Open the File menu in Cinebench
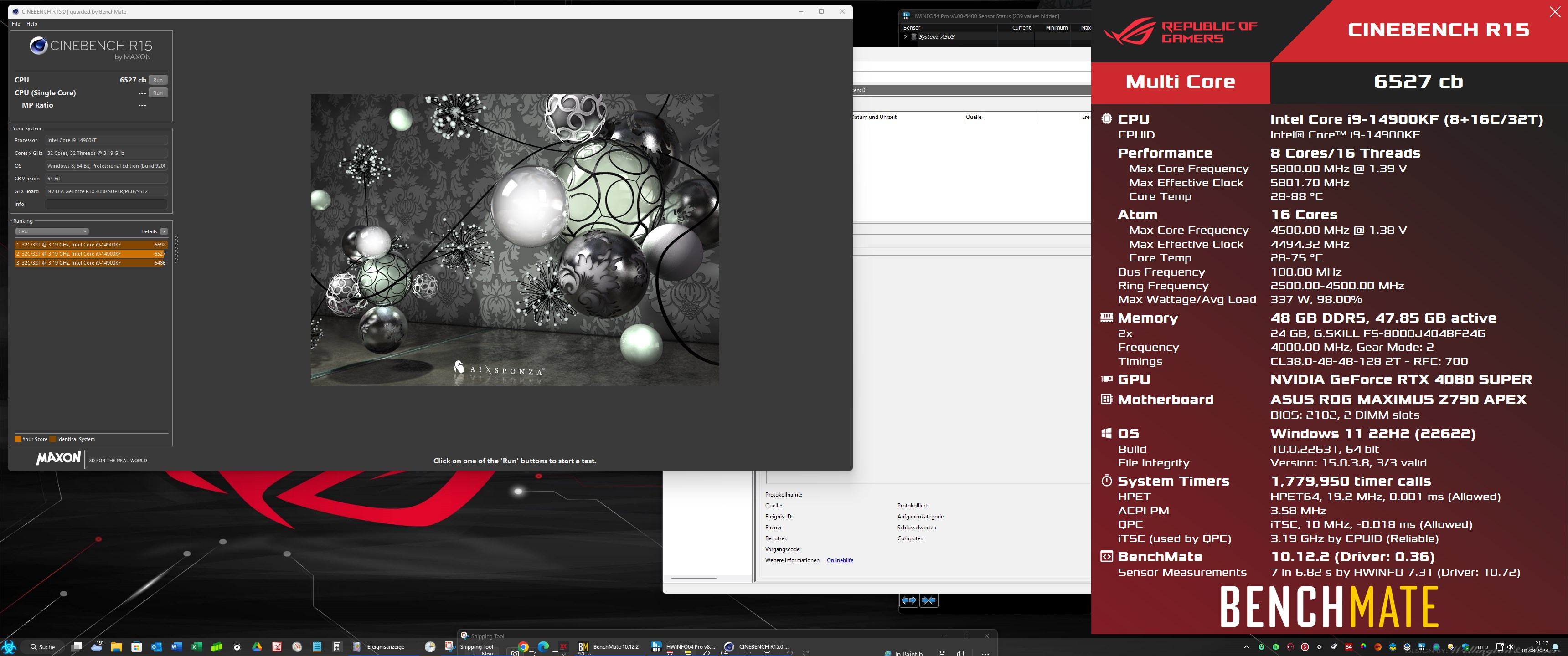 pos(16,24)
